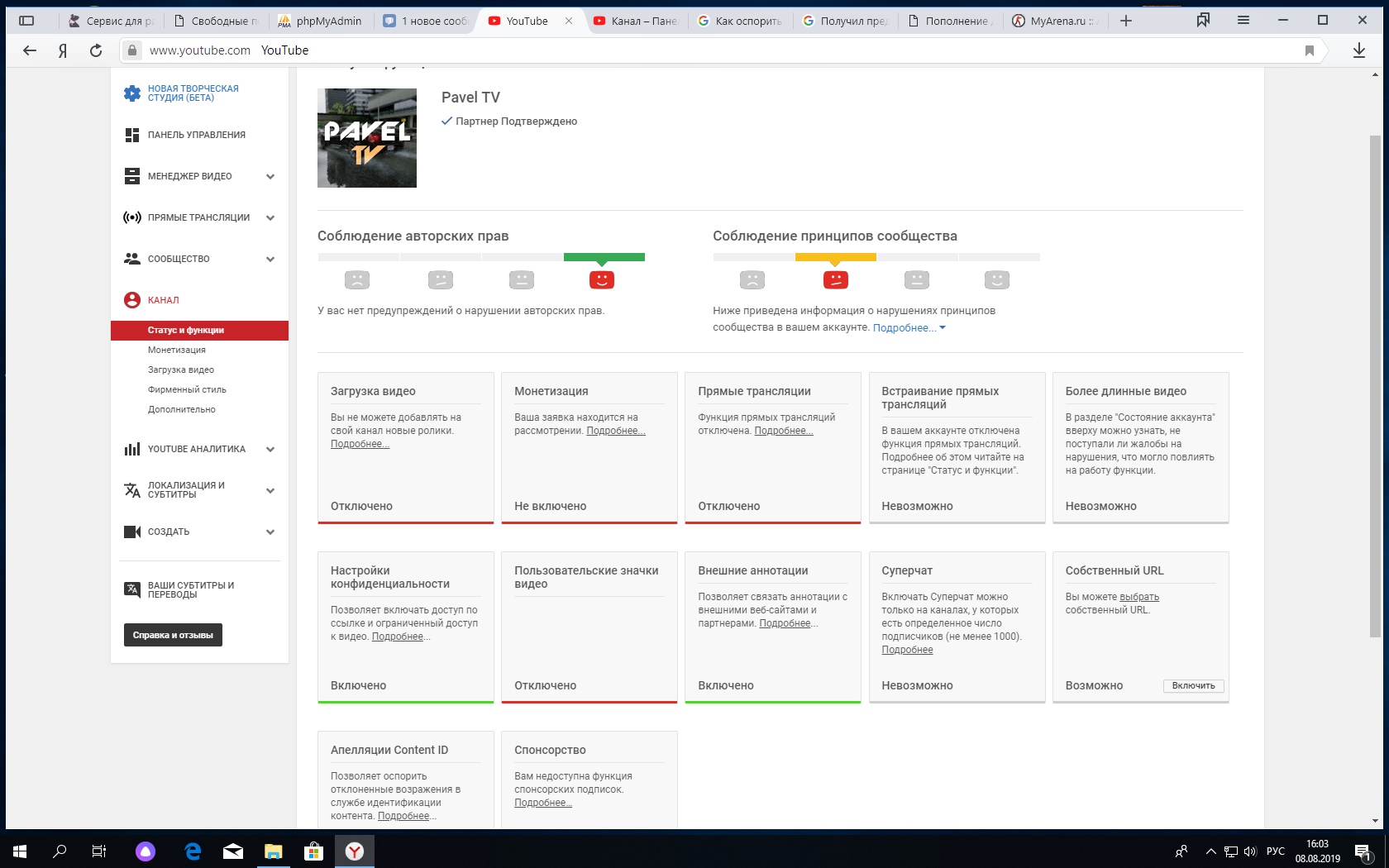The height and width of the screenshot is (868, 1389).
Task: Click the lock icon in the address bar
Action: click(132, 50)
